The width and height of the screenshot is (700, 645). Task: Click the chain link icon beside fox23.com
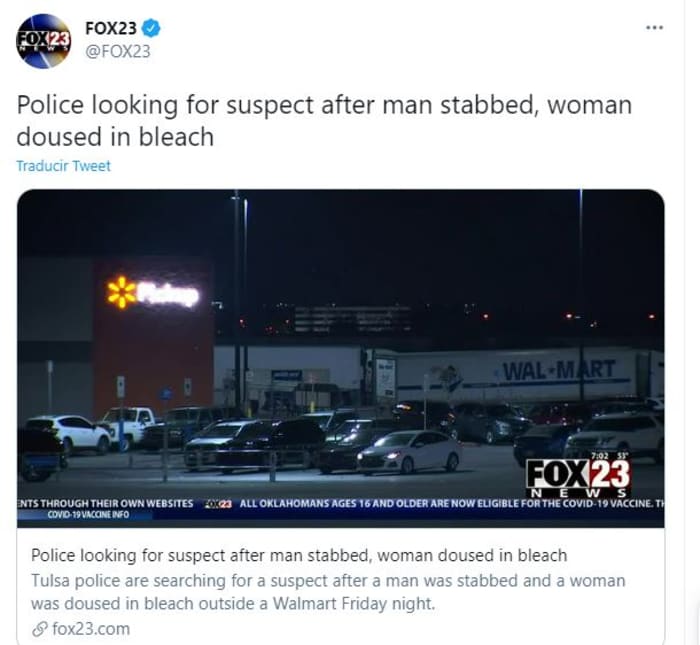[40, 629]
